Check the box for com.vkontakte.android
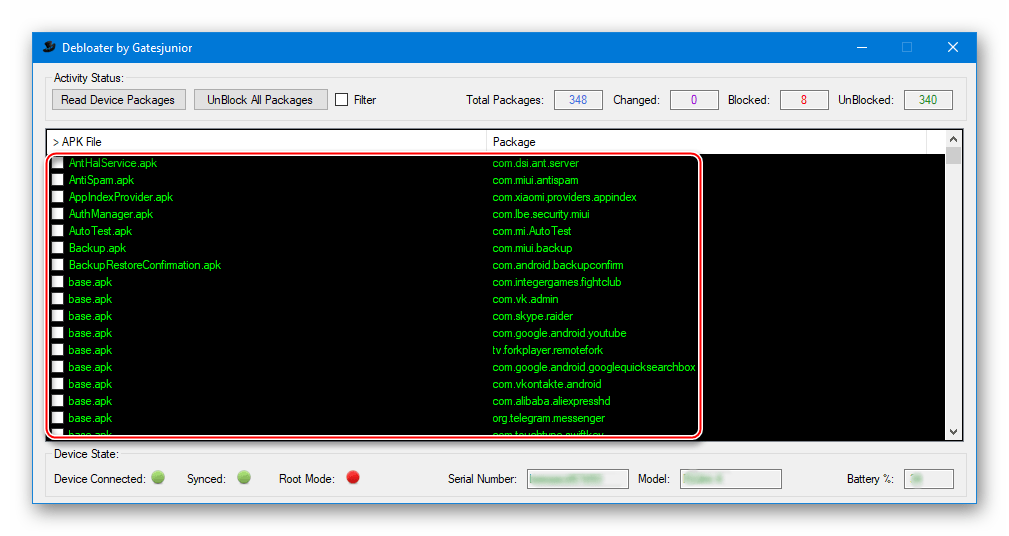The image size is (1009, 536). point(58,384)
